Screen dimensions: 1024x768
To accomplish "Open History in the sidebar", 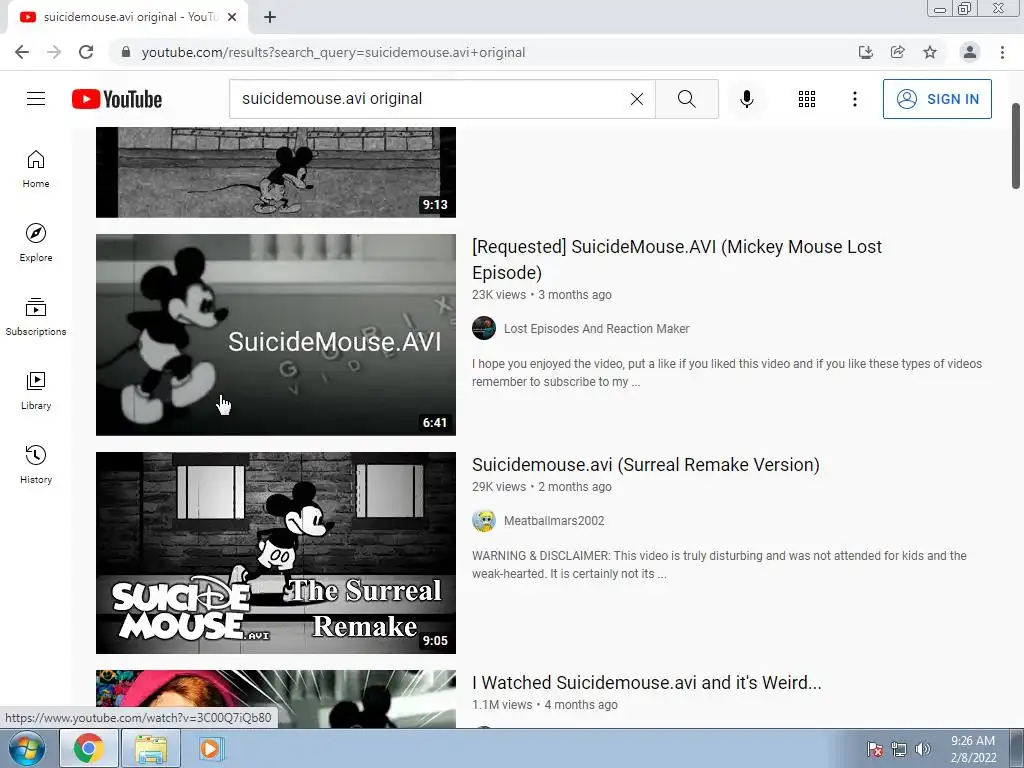I will click(36, 464).
